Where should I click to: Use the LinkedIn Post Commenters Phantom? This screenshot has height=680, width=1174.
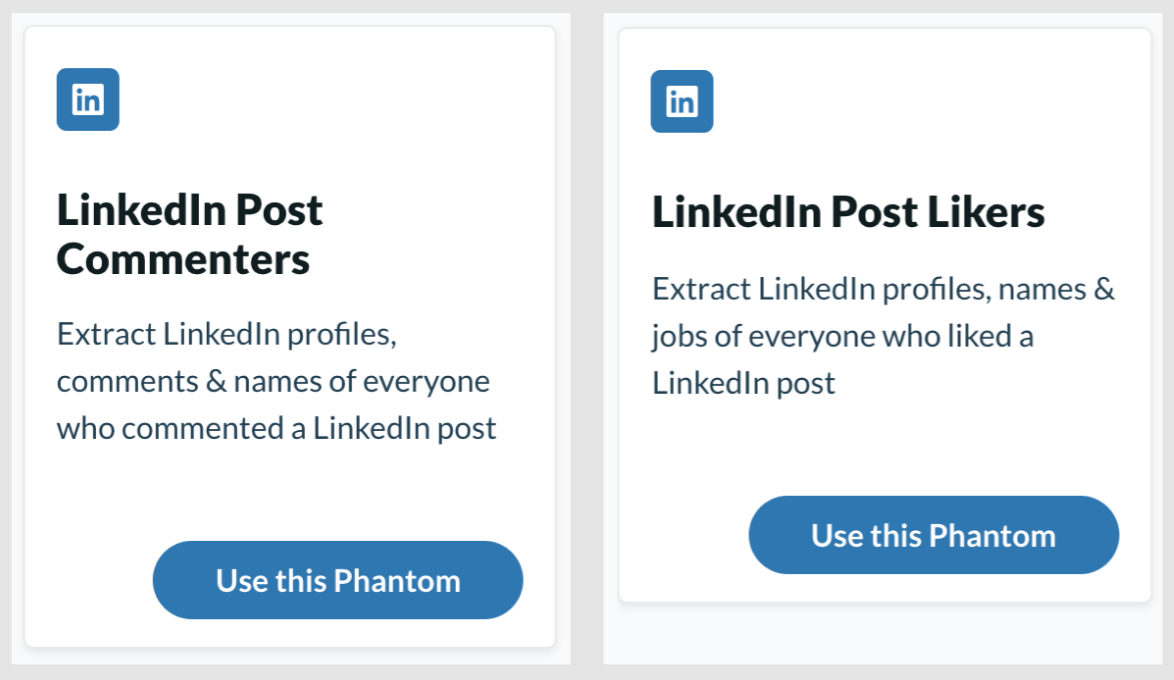click(338, 580)
